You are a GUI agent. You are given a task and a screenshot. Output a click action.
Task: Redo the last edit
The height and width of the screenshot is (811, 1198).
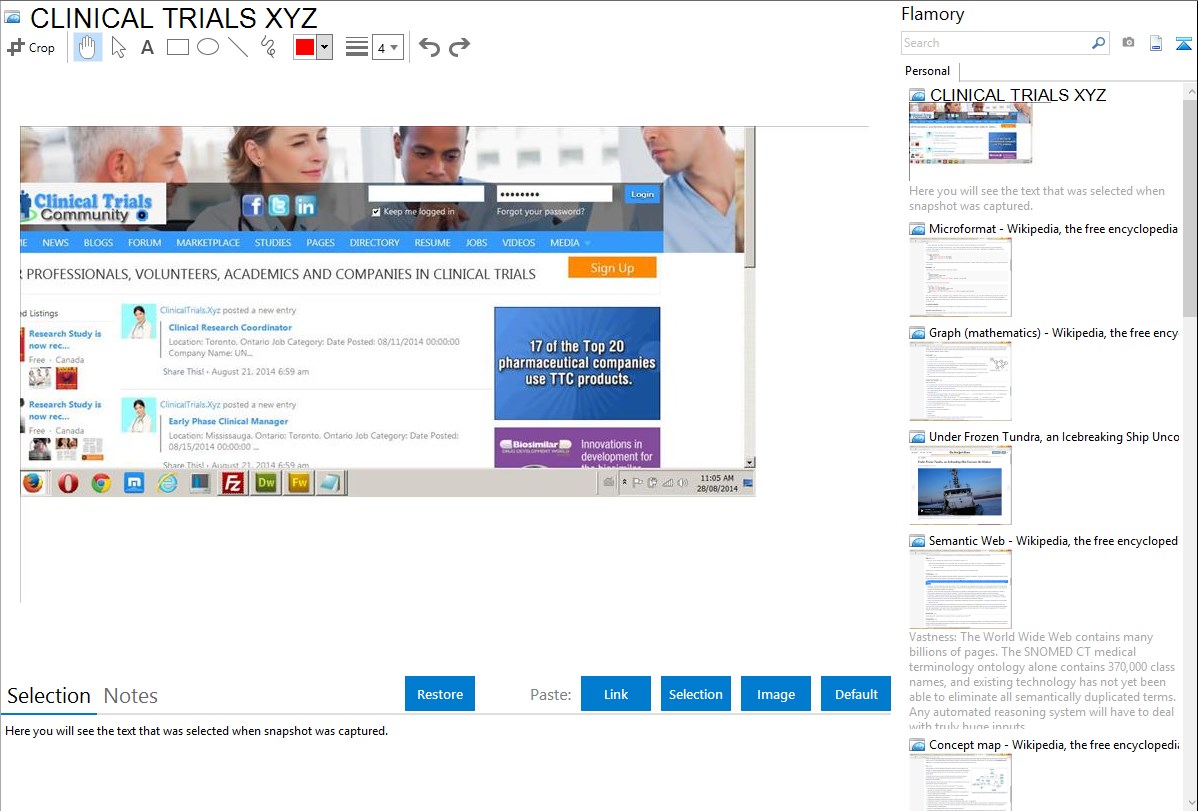coord(459,47)
